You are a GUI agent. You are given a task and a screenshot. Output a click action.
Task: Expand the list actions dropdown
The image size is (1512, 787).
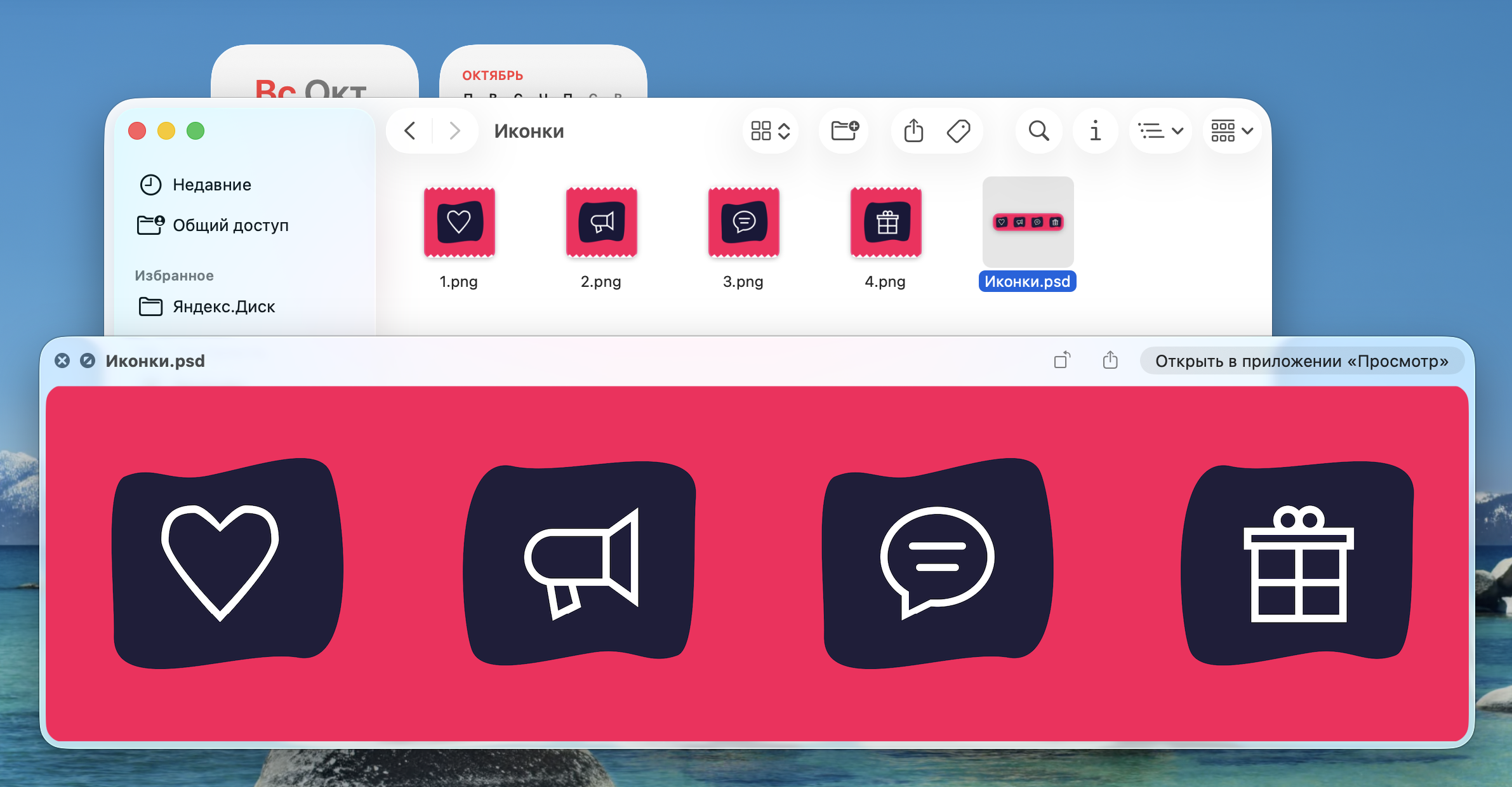click(1160, 131)
